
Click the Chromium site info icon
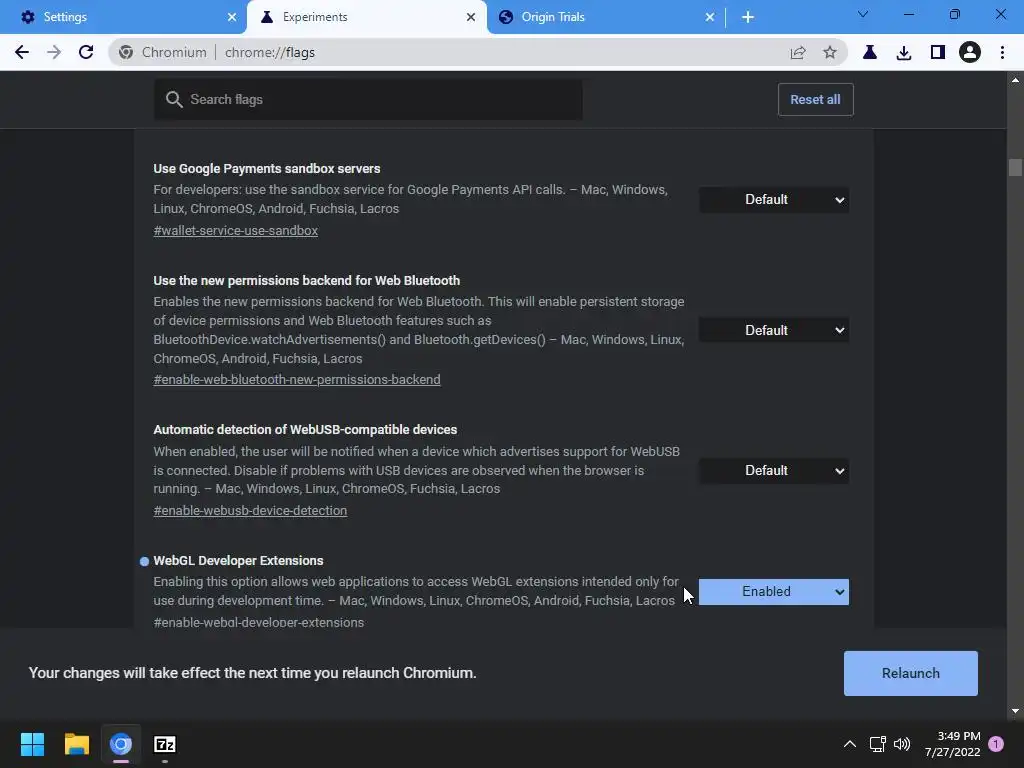pos(126,52)
